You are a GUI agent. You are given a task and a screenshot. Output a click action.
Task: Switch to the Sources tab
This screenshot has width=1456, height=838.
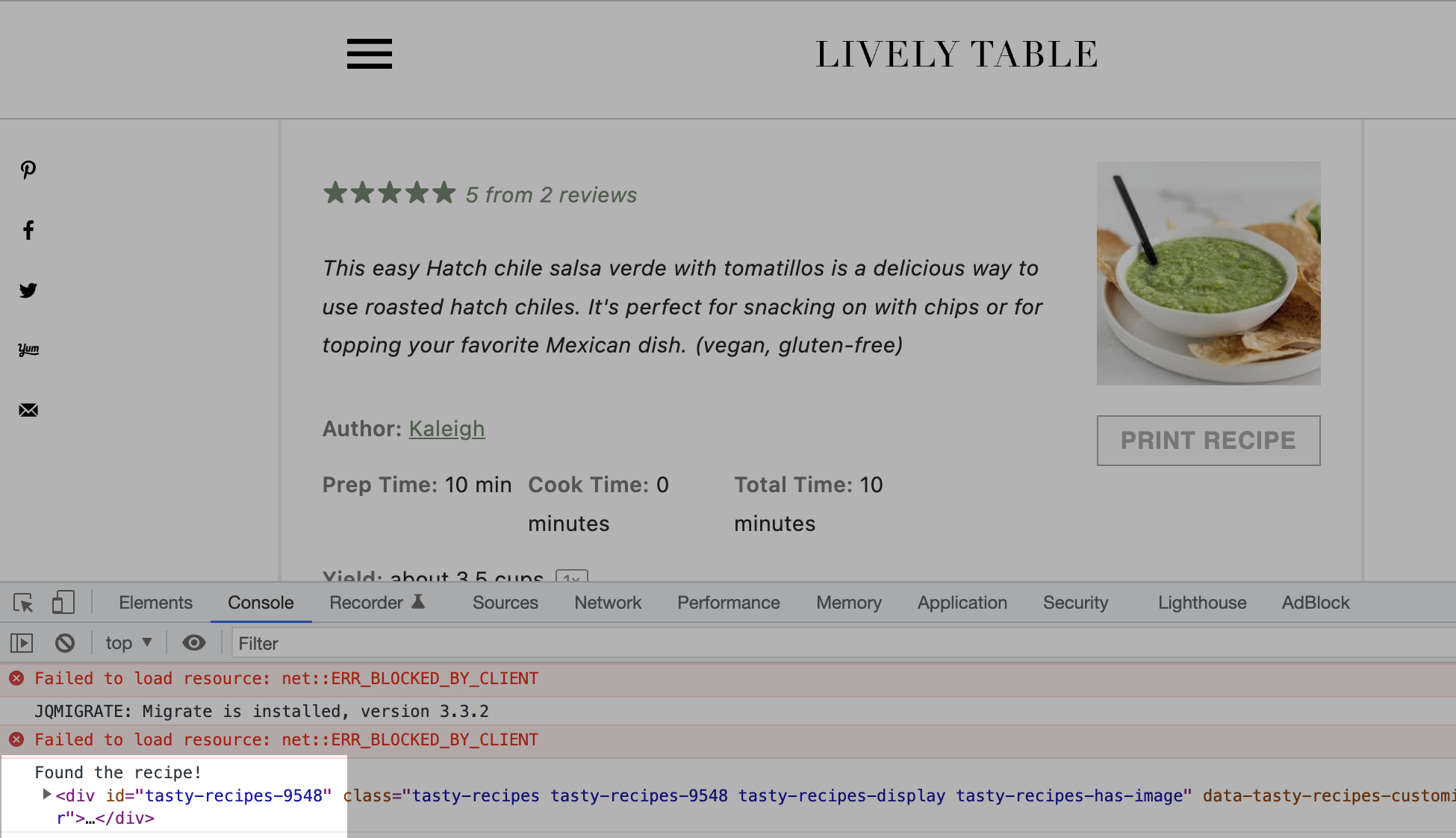(505, 603)
